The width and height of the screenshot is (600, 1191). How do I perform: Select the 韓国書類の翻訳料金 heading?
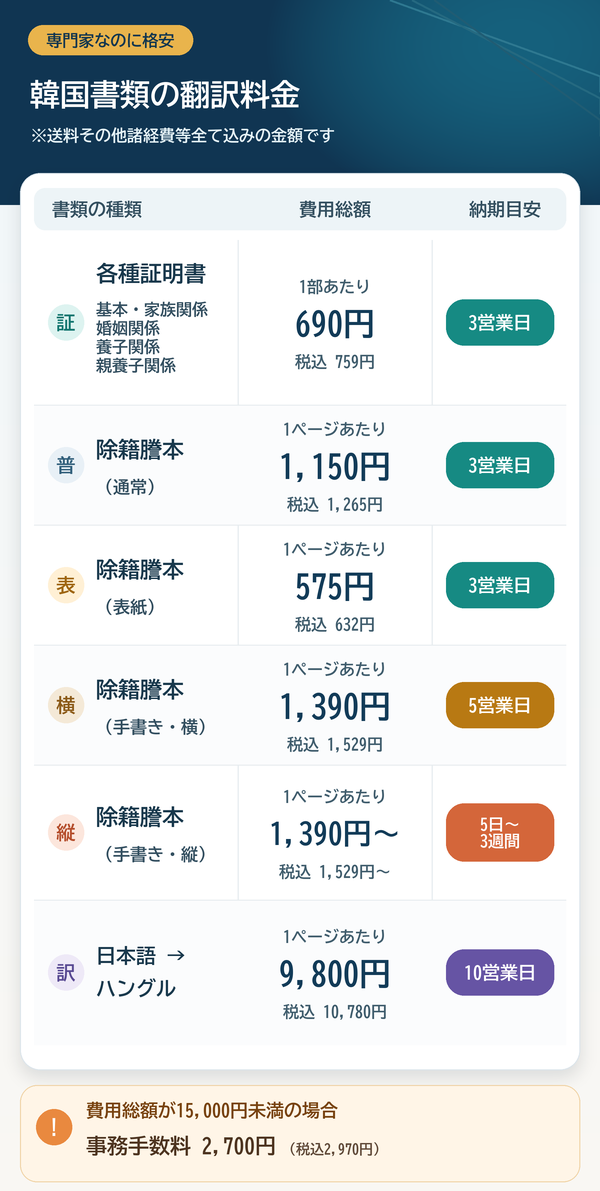165,97
